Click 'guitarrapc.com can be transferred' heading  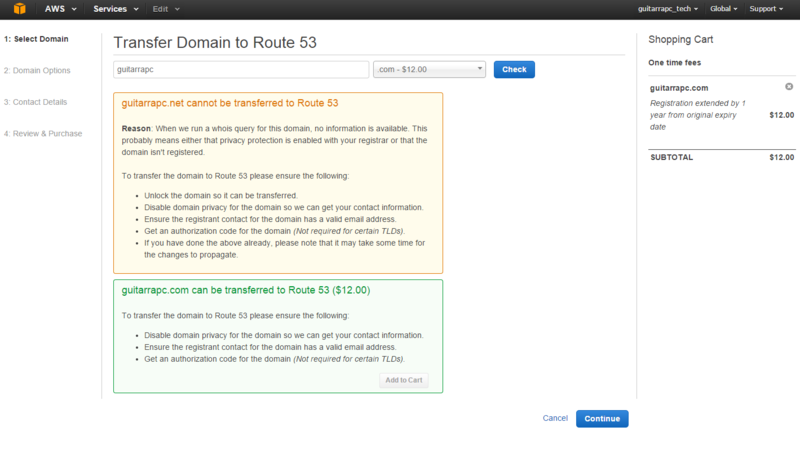246,290
